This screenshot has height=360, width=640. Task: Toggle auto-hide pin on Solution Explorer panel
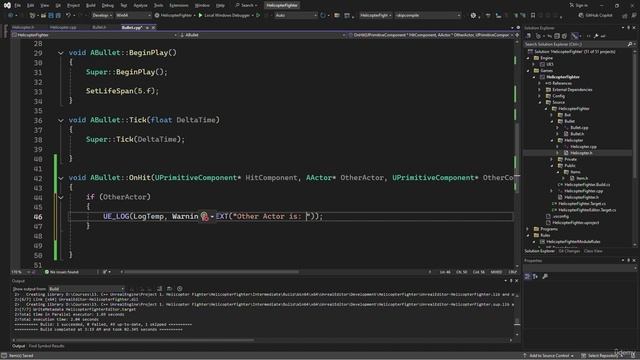pos(629,28)
